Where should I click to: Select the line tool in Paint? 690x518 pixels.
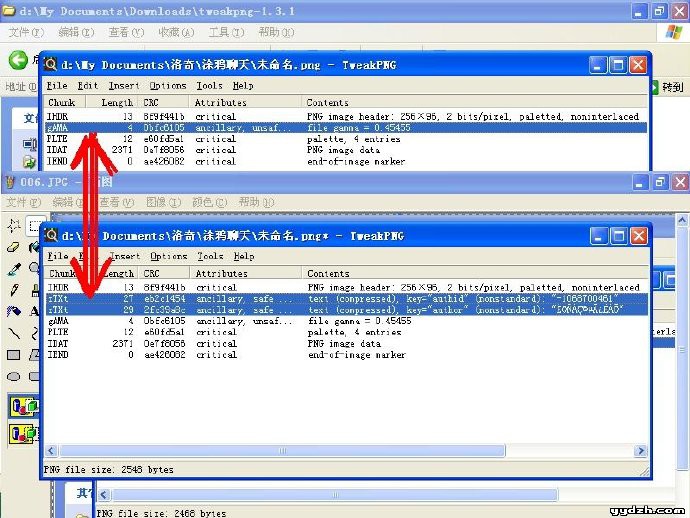click(14, 333)
